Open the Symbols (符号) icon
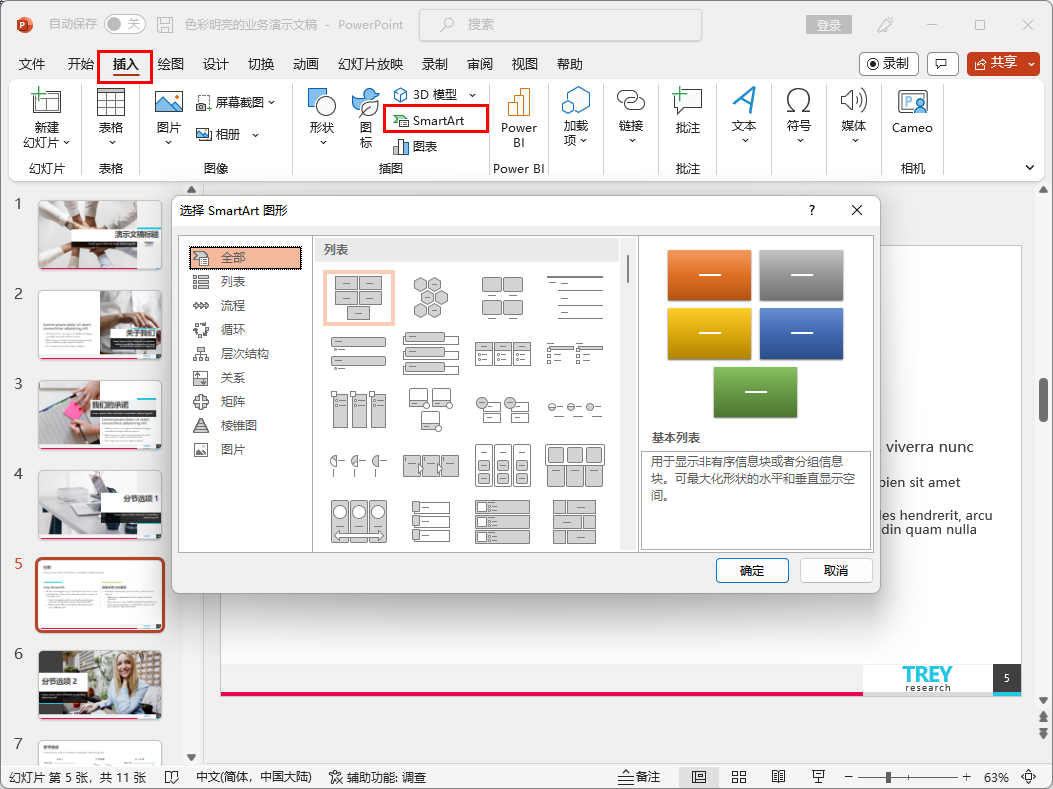Viewport: 1053px width, 789px height. click(x=798, y=101)
